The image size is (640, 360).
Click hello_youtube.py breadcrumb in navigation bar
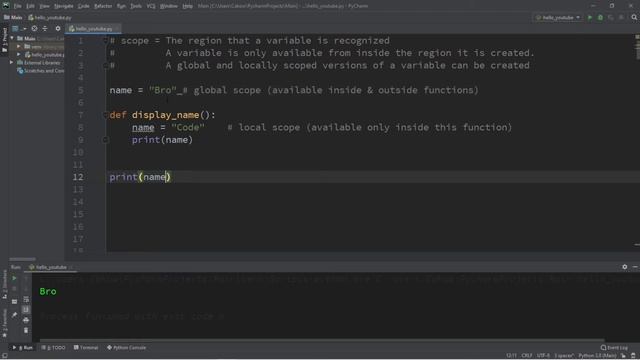coord(50,18)
